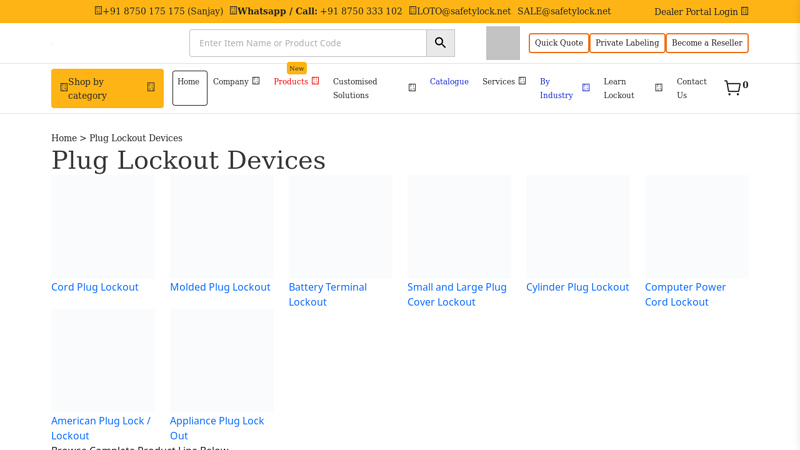Click the email icon before LOTO@safetylock.net
The image size is (800, 450).
(413, 11)
